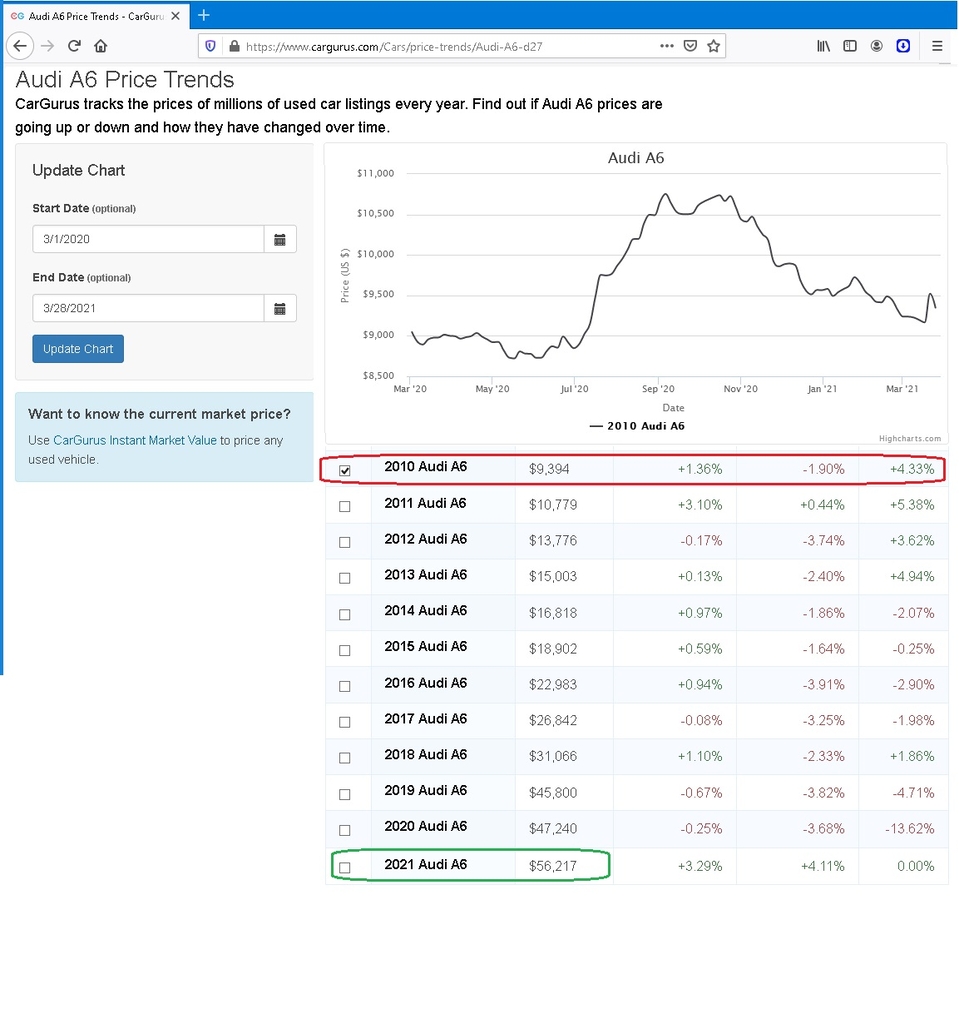Open the browser home page

(101, 46)
